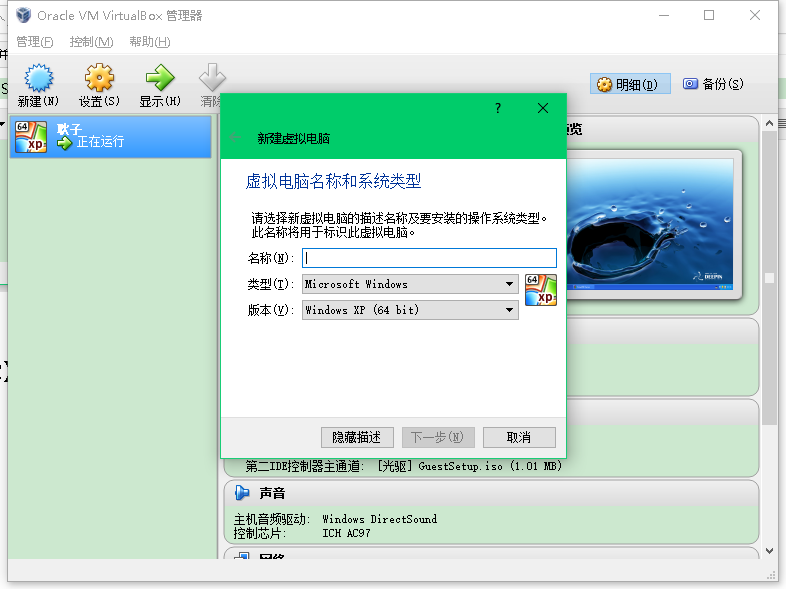Switch to 明细(D) details view
Viewport: 786px width, 589px height.
[630, 84]
